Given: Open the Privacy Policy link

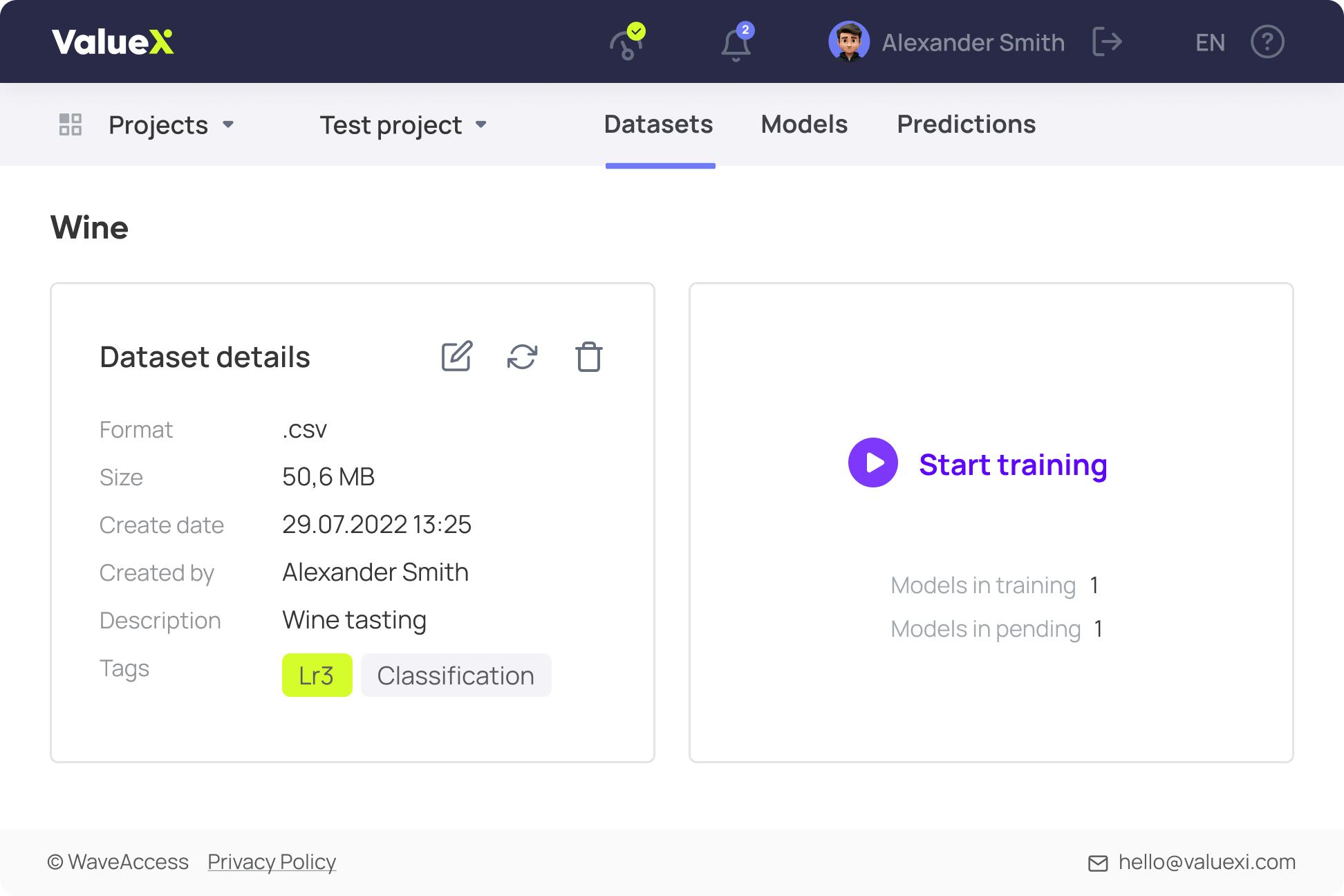Looking at the screenshot, I should click(272, 862).
